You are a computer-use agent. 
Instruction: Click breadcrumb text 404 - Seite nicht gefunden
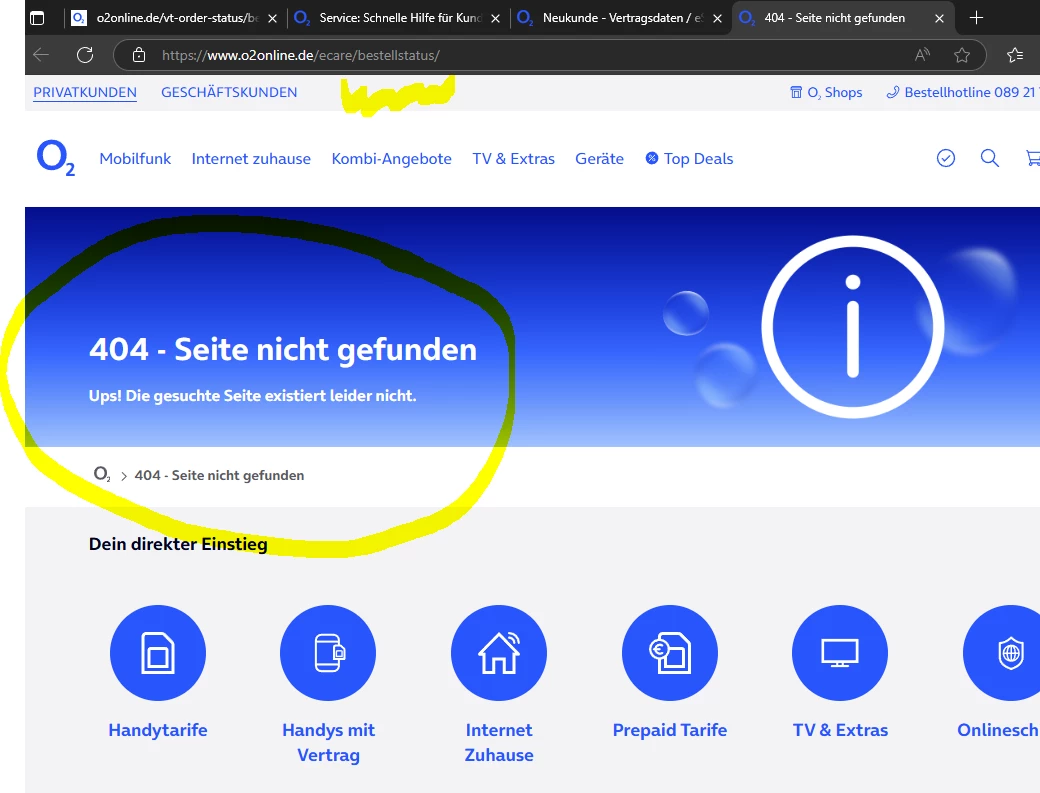click(x=220, y=475)
